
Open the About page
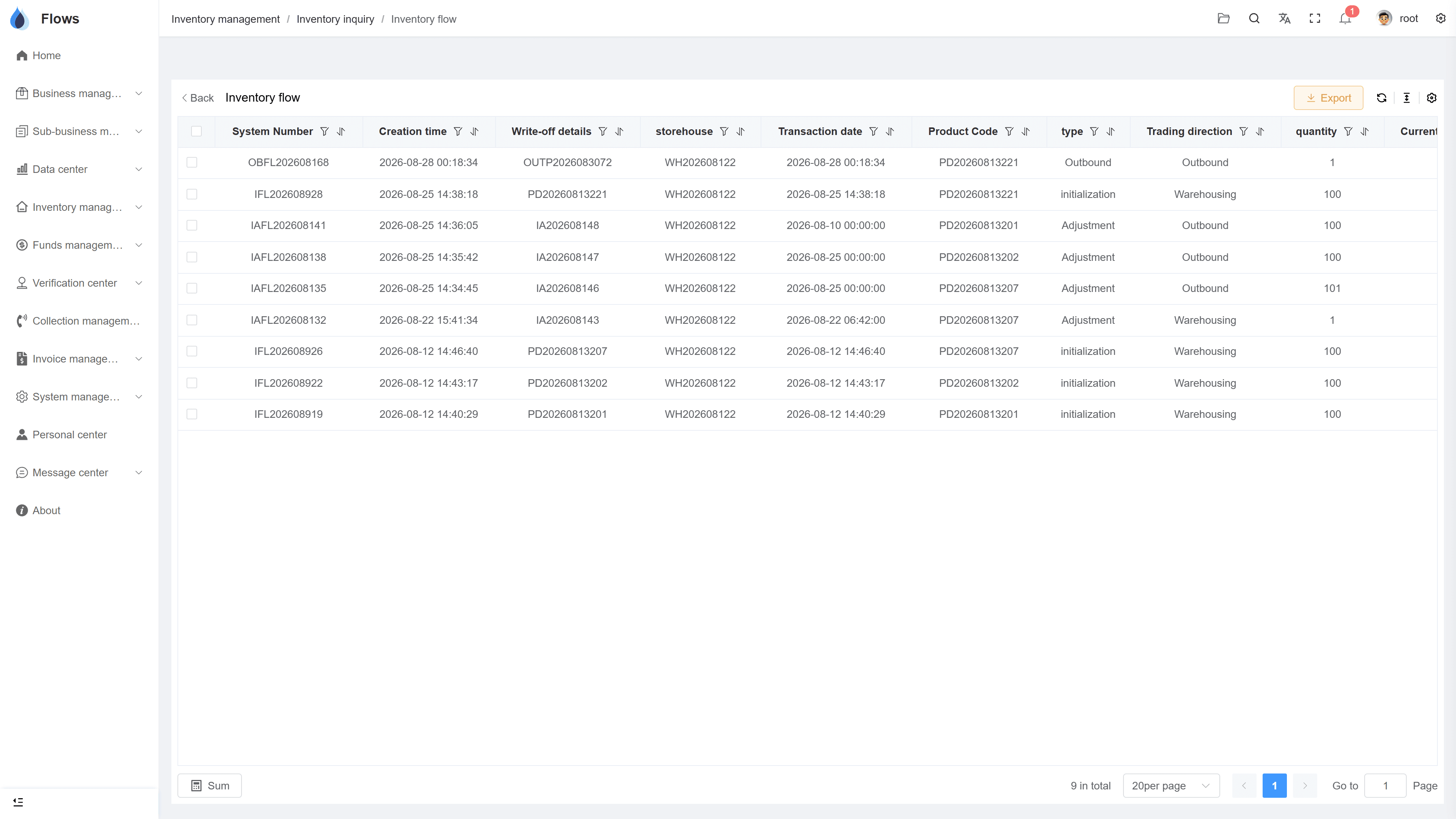tap(79, 510)
